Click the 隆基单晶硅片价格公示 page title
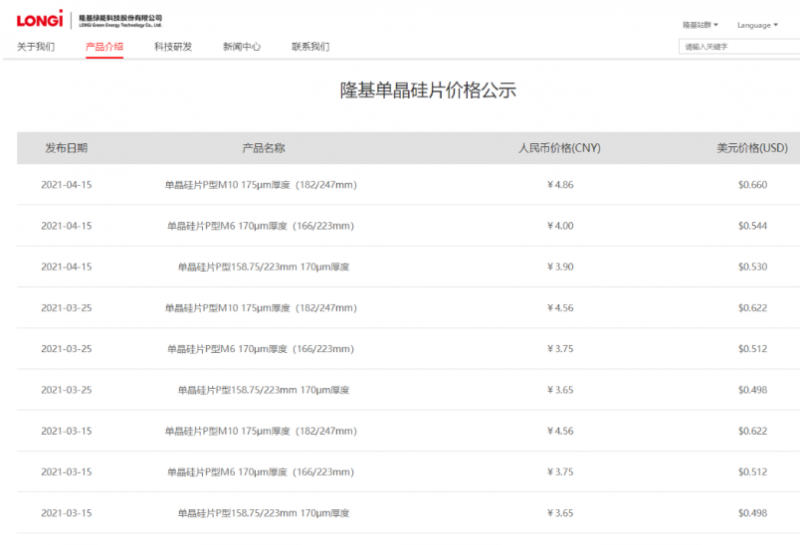Image resolution: width=800 pixels, height=545 pixels. [x=428, y=91]
